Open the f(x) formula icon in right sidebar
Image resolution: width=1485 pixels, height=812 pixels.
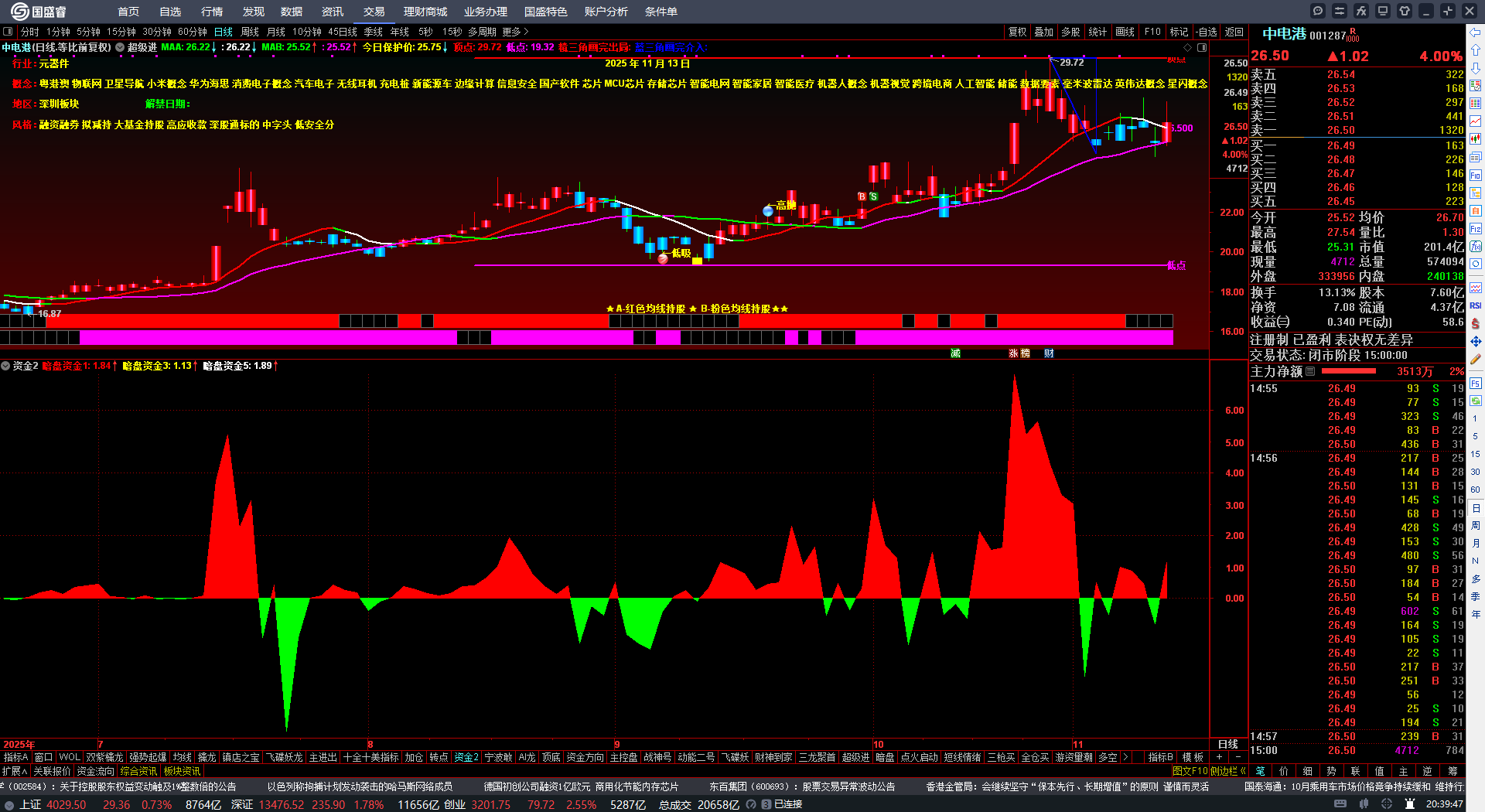1476,247
